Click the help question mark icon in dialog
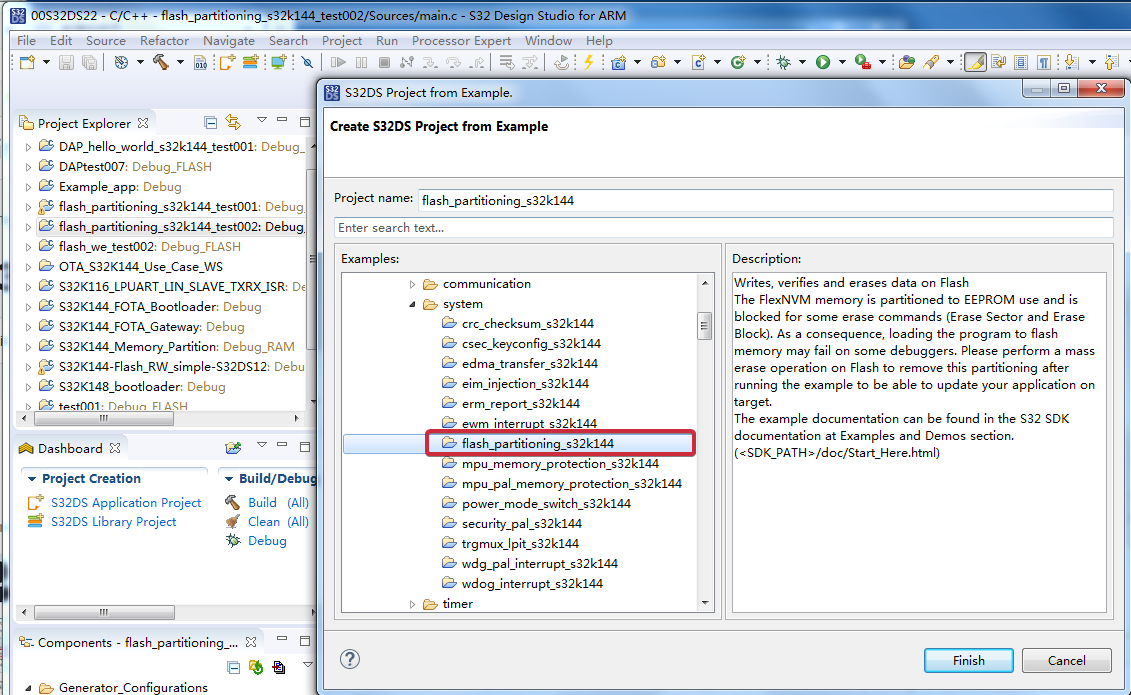This screenshot has height=695, width=1131. point(350,659)
